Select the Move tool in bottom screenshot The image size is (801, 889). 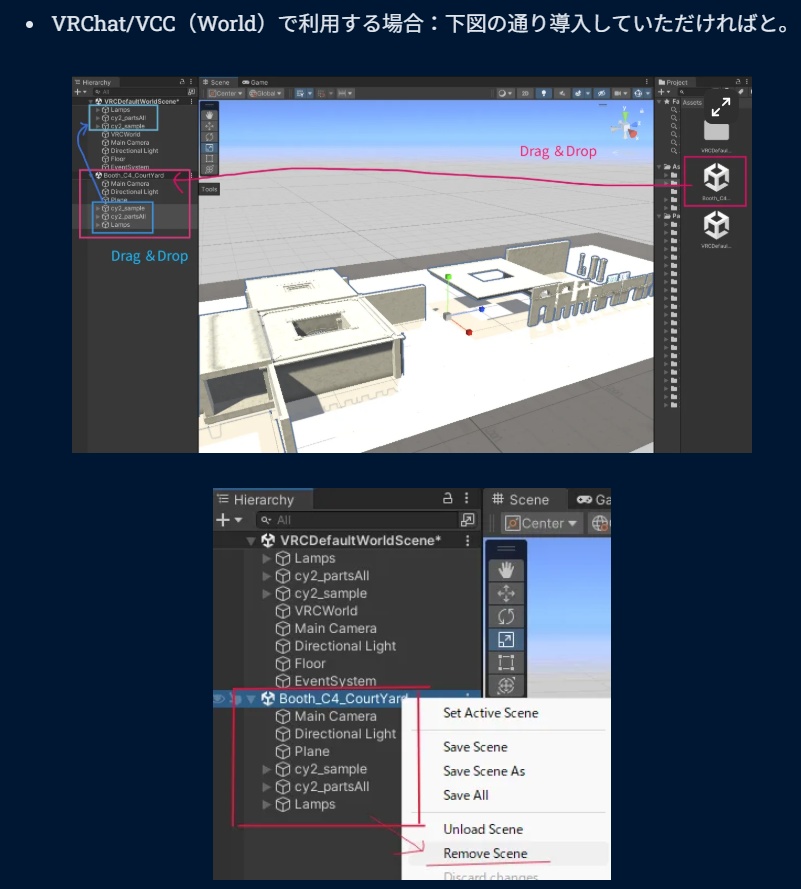(506, 593)
